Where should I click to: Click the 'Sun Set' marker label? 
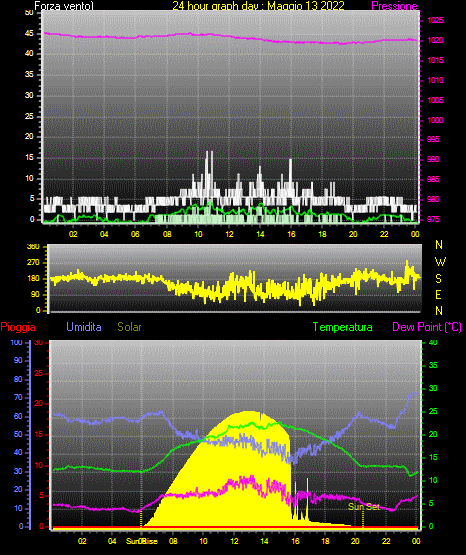pyautogui.click(x=364, y=507)
